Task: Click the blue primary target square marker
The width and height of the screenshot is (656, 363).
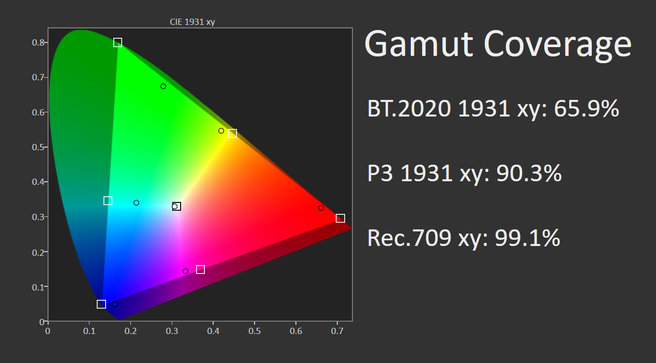Action: [101, 304]
